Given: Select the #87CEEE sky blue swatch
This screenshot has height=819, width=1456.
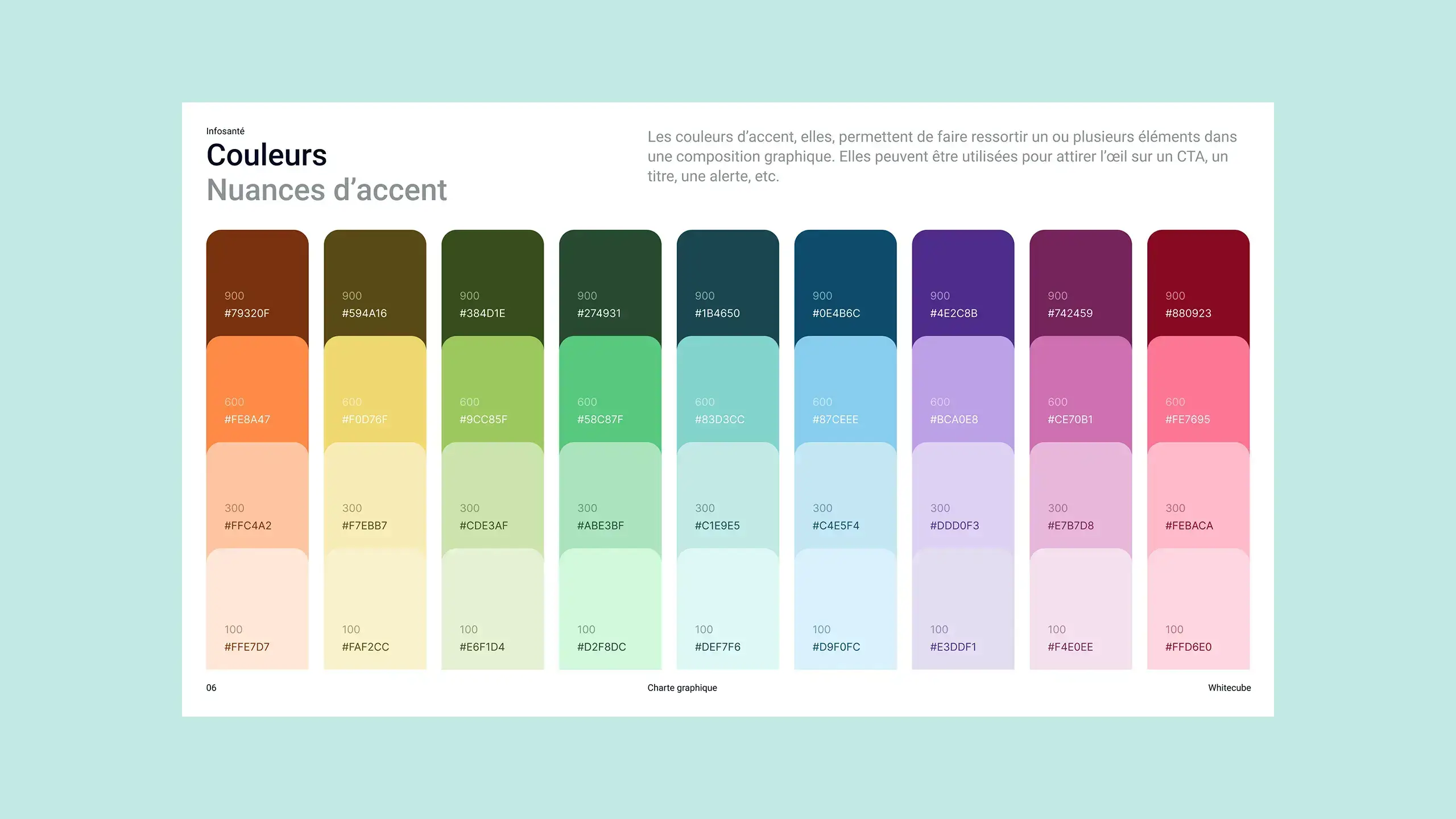Looking at the screenshot, I should (846, 389).
